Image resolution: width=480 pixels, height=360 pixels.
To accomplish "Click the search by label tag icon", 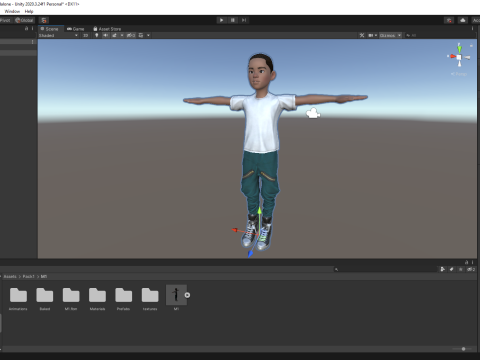I will coord(452,269).
